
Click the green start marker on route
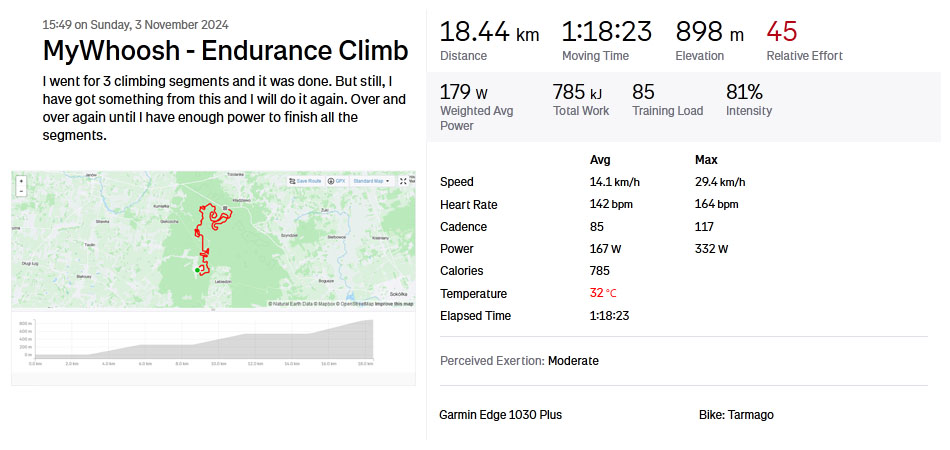point(197,270)
